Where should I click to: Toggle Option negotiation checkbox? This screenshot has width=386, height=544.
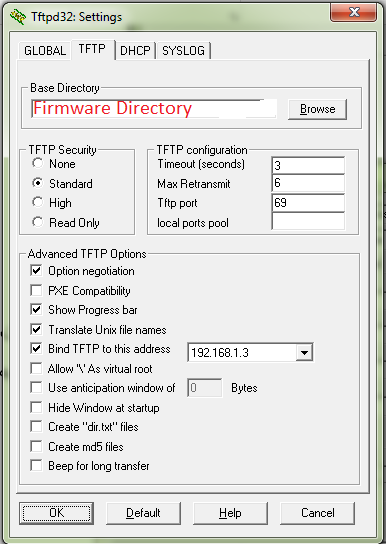(x=36, y=271)
